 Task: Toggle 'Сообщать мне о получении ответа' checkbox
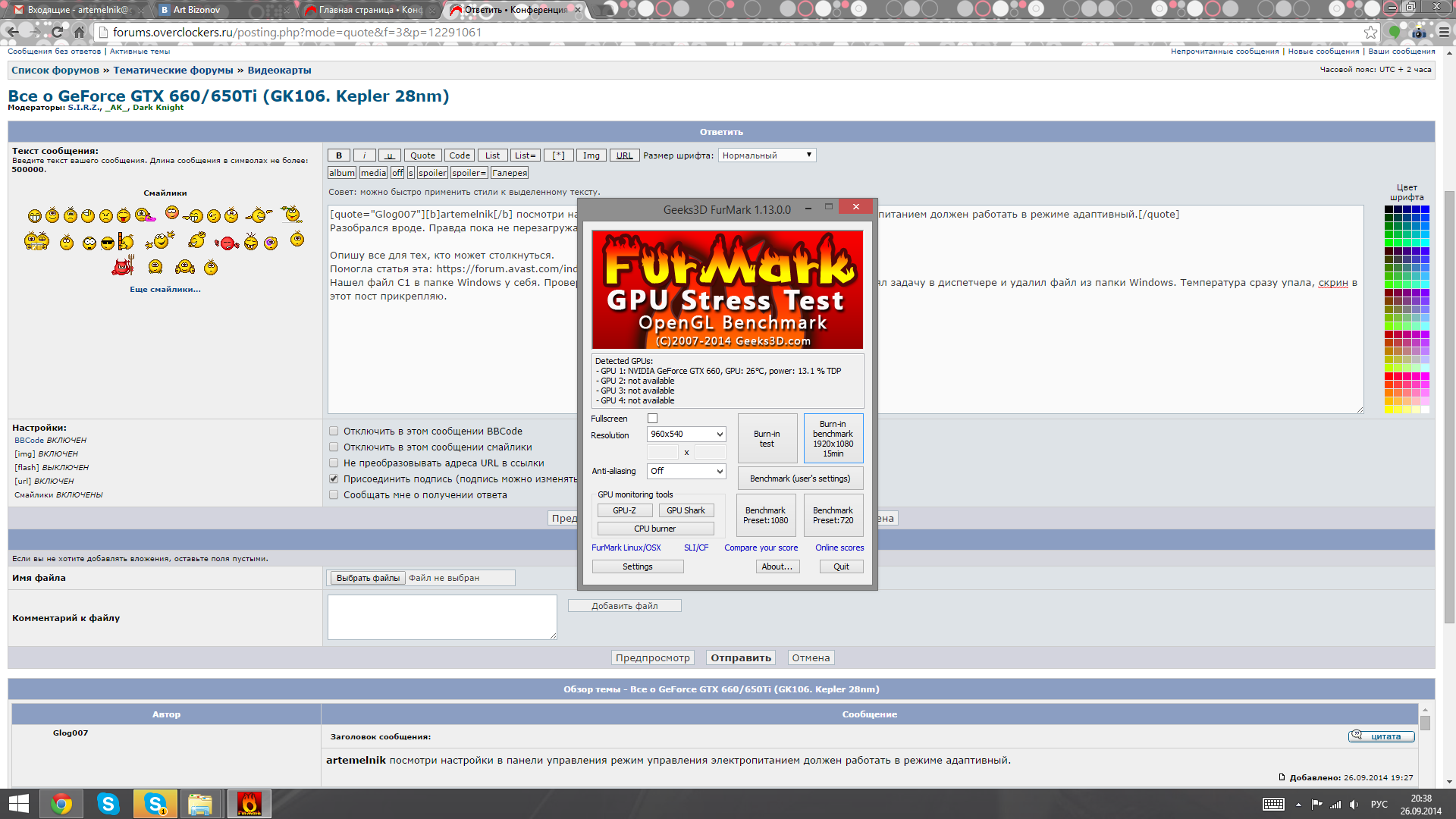click(334, 494)
